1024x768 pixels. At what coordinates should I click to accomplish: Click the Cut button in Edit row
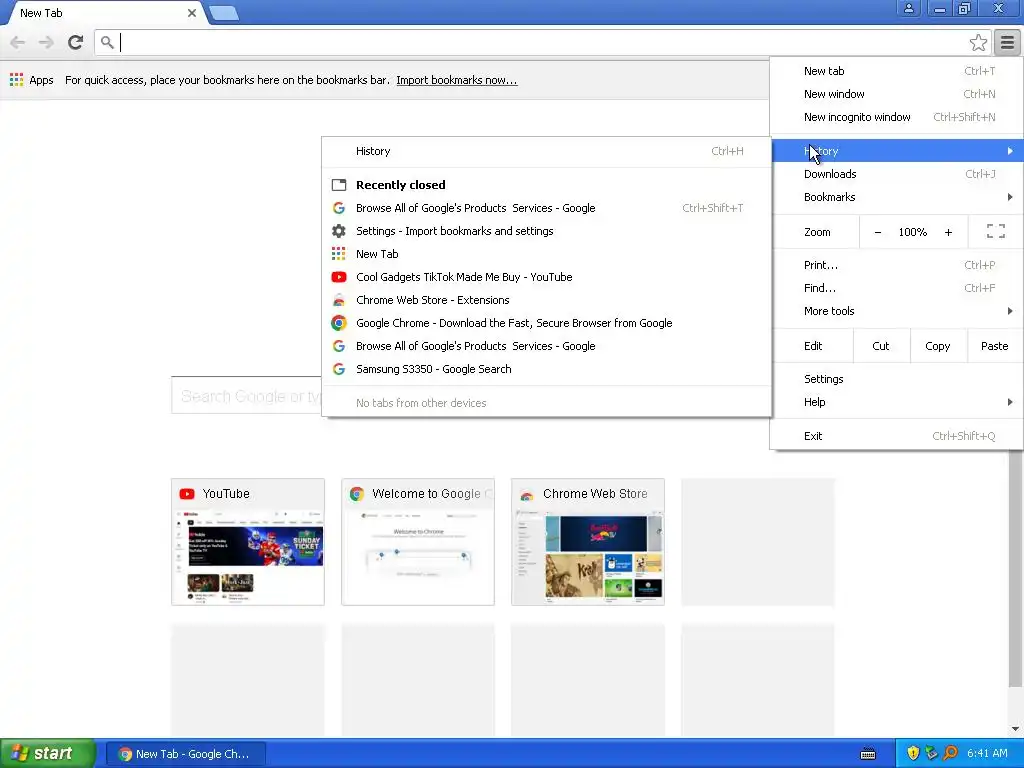[881, 346]
